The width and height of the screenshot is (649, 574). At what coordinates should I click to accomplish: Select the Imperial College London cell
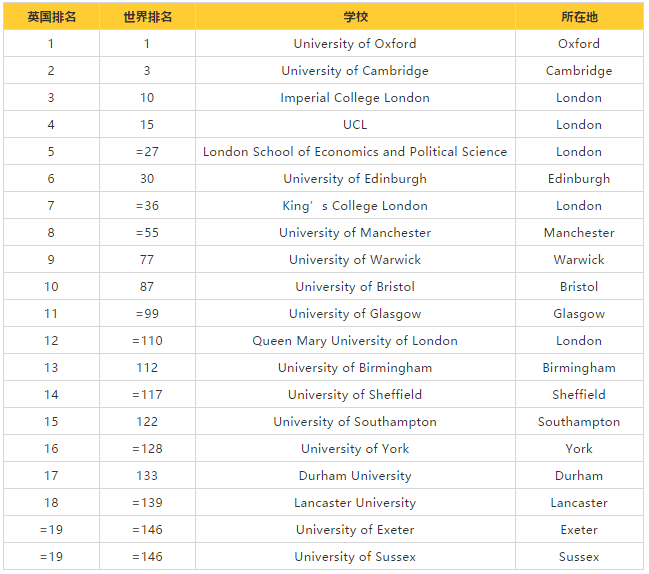click(x=355, y=98)
